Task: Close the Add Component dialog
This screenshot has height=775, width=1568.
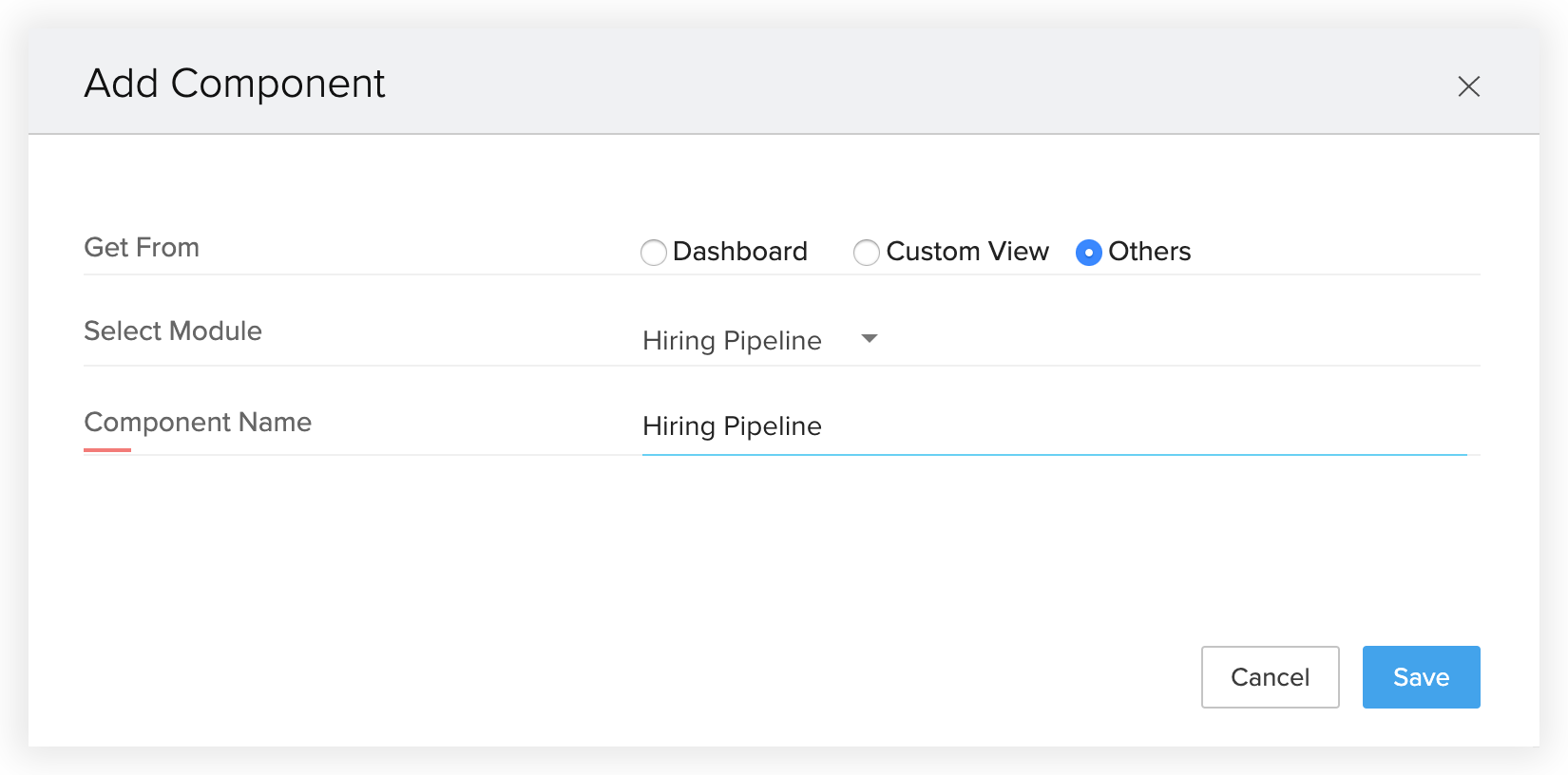Action: [x=1468, y=86]
